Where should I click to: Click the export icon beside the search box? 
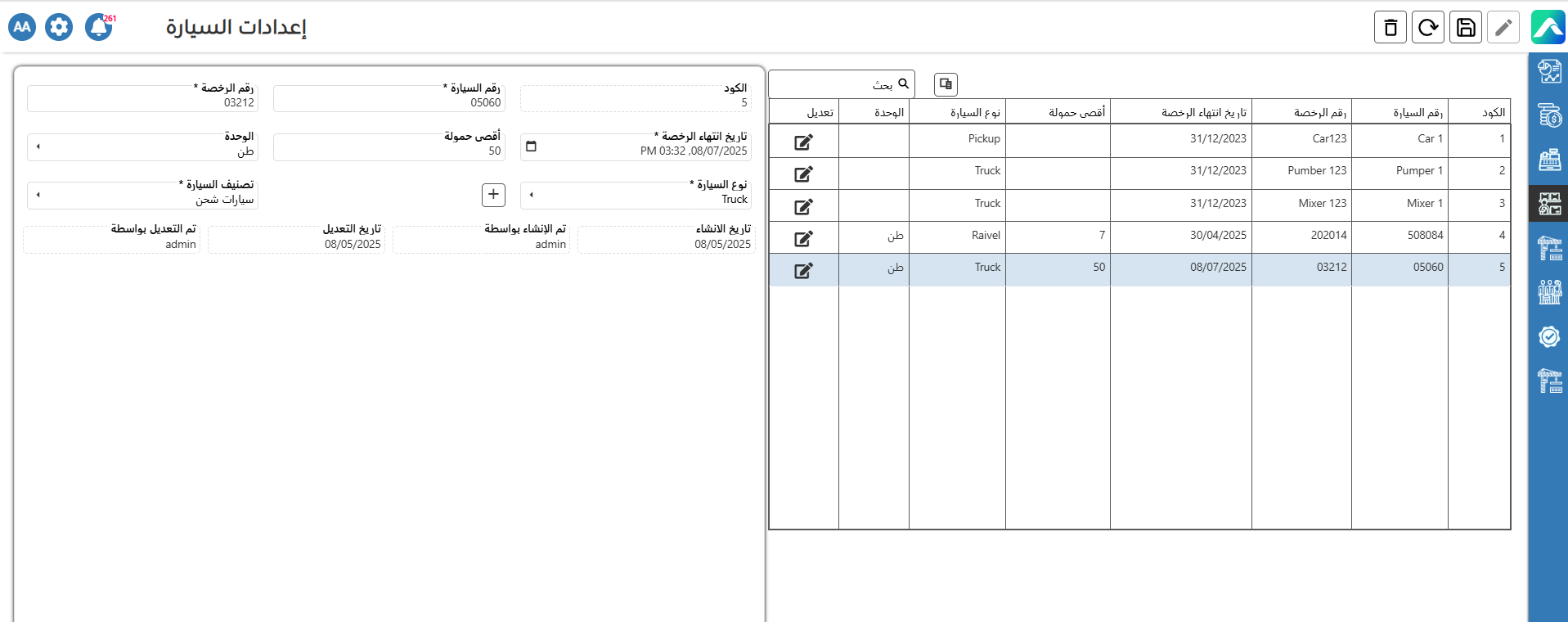pyautogui.click(x=946, y=84)
